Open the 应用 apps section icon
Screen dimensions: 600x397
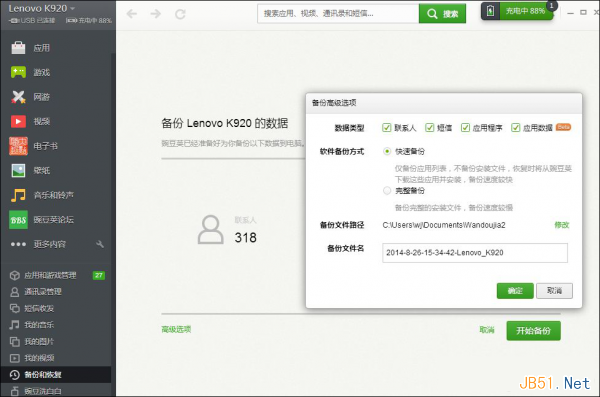(x=18, y=48)
